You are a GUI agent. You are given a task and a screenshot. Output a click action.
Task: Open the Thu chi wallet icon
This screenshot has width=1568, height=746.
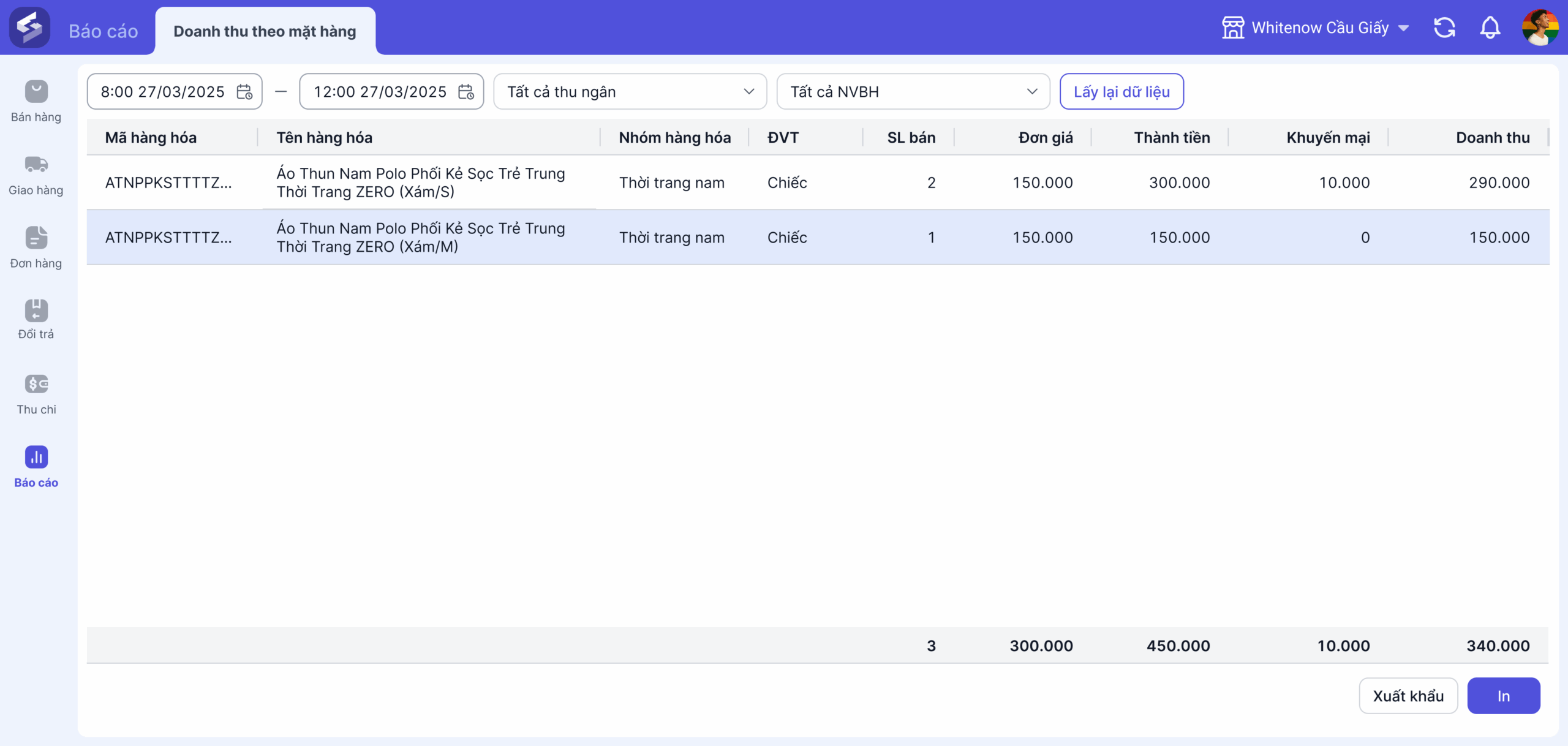pyautogui.click(x=36, y=384)
